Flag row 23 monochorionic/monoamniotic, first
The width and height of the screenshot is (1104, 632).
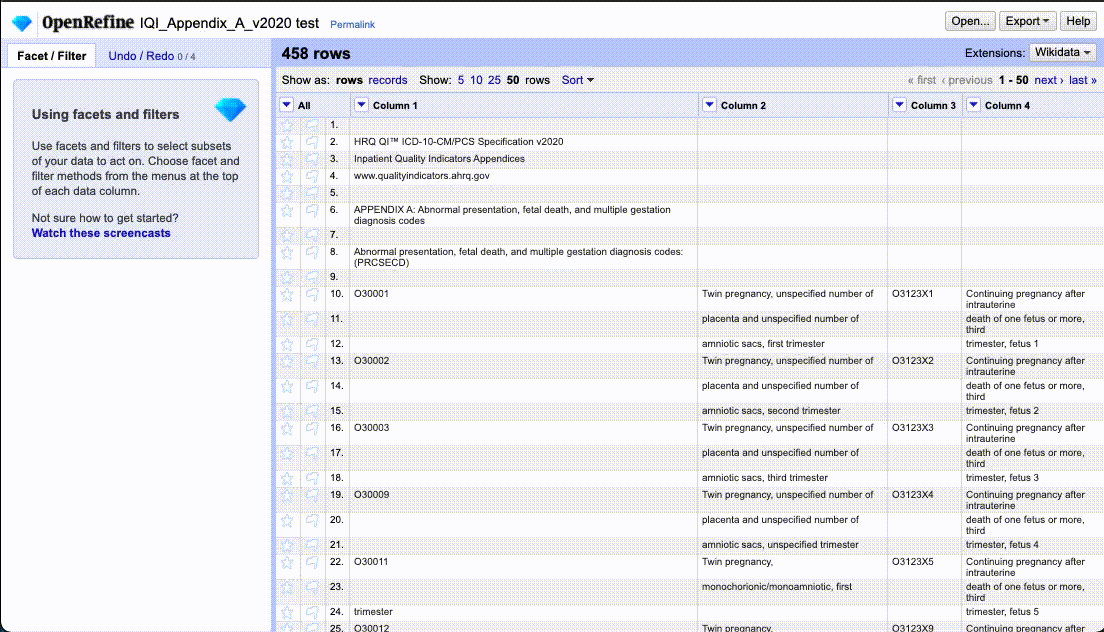tap(312, 588)
